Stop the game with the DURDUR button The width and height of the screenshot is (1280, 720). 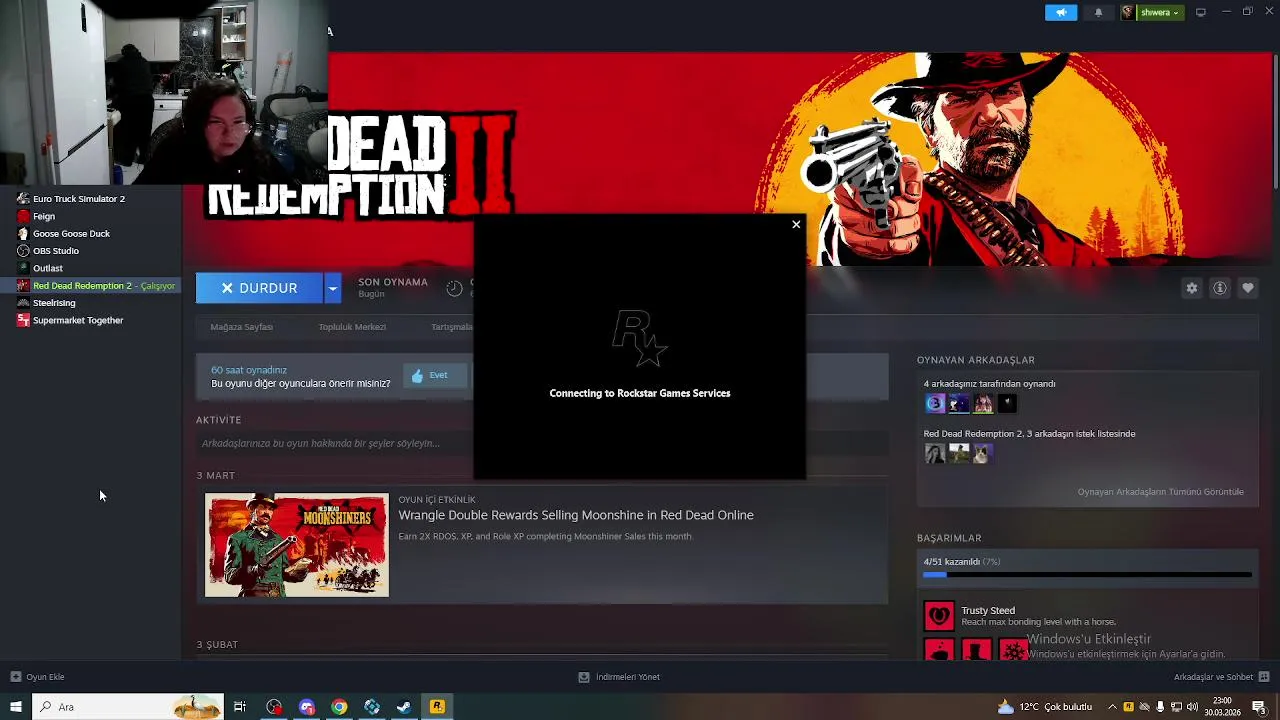259,288
